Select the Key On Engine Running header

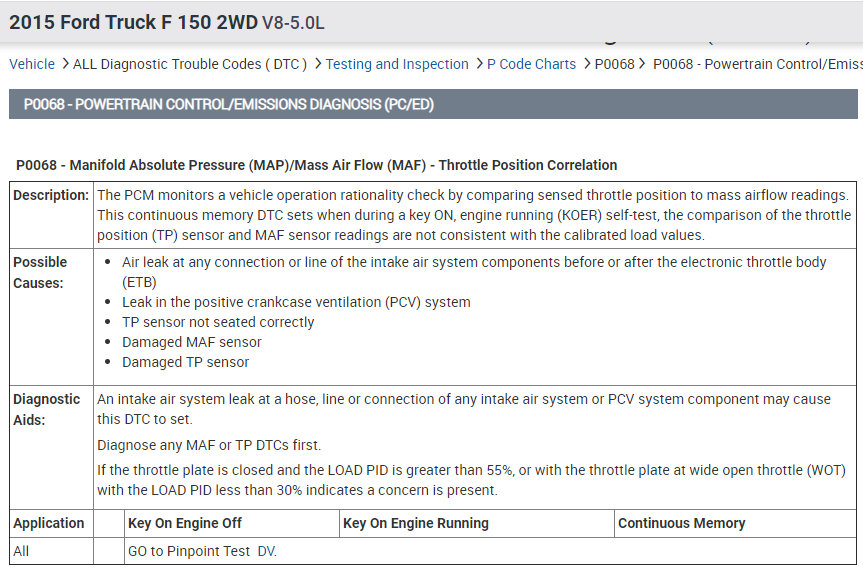pos(416,523)
